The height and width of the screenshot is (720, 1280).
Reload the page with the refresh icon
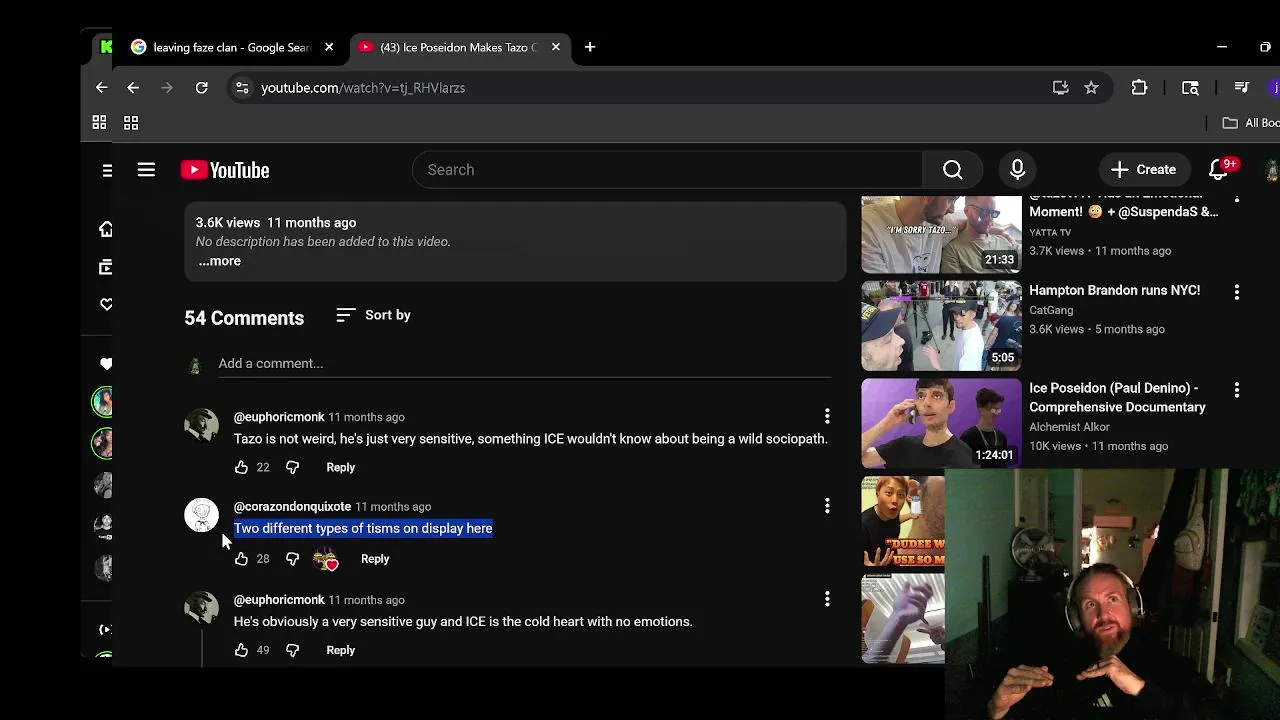pyautogui.click(x=201, y=88)
